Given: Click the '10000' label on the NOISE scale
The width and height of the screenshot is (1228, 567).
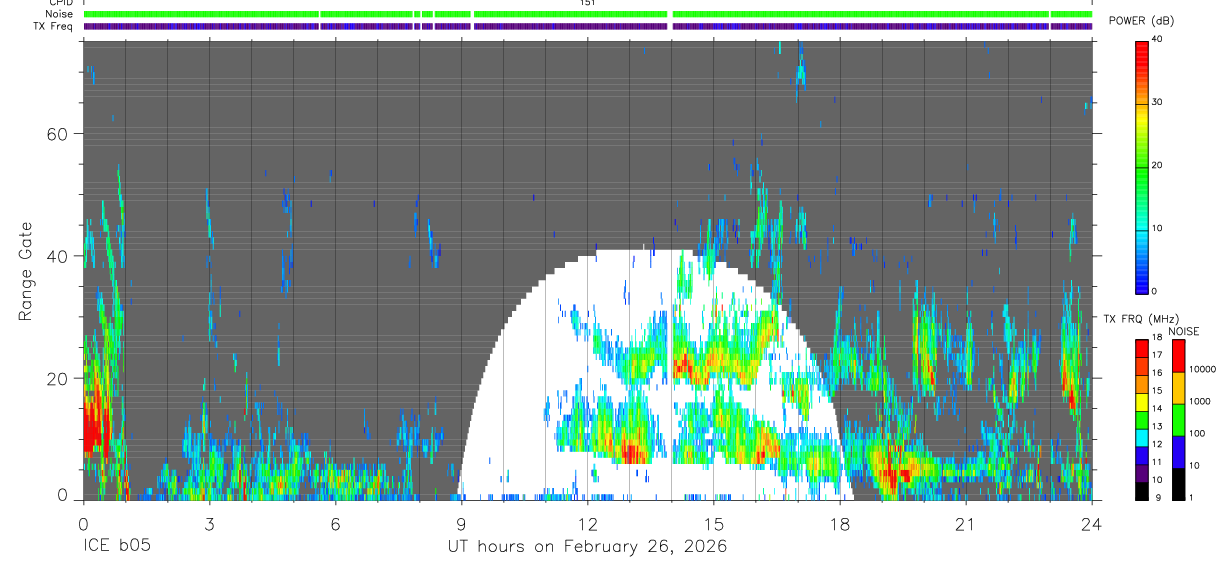Looking at the screenshot, I should 1203,369.
